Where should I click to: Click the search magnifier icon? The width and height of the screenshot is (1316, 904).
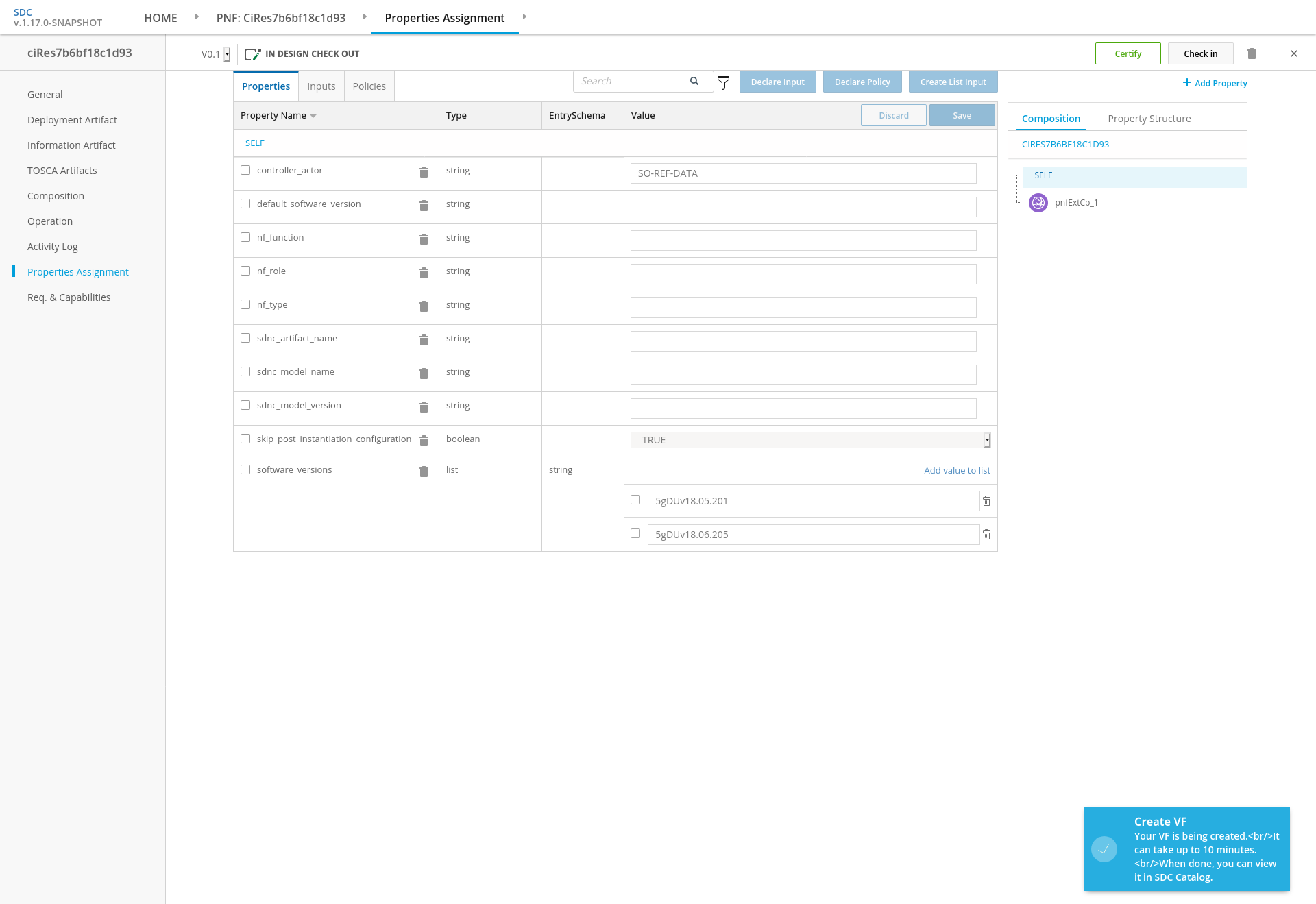pyautogui.click(x=694, y=81)
